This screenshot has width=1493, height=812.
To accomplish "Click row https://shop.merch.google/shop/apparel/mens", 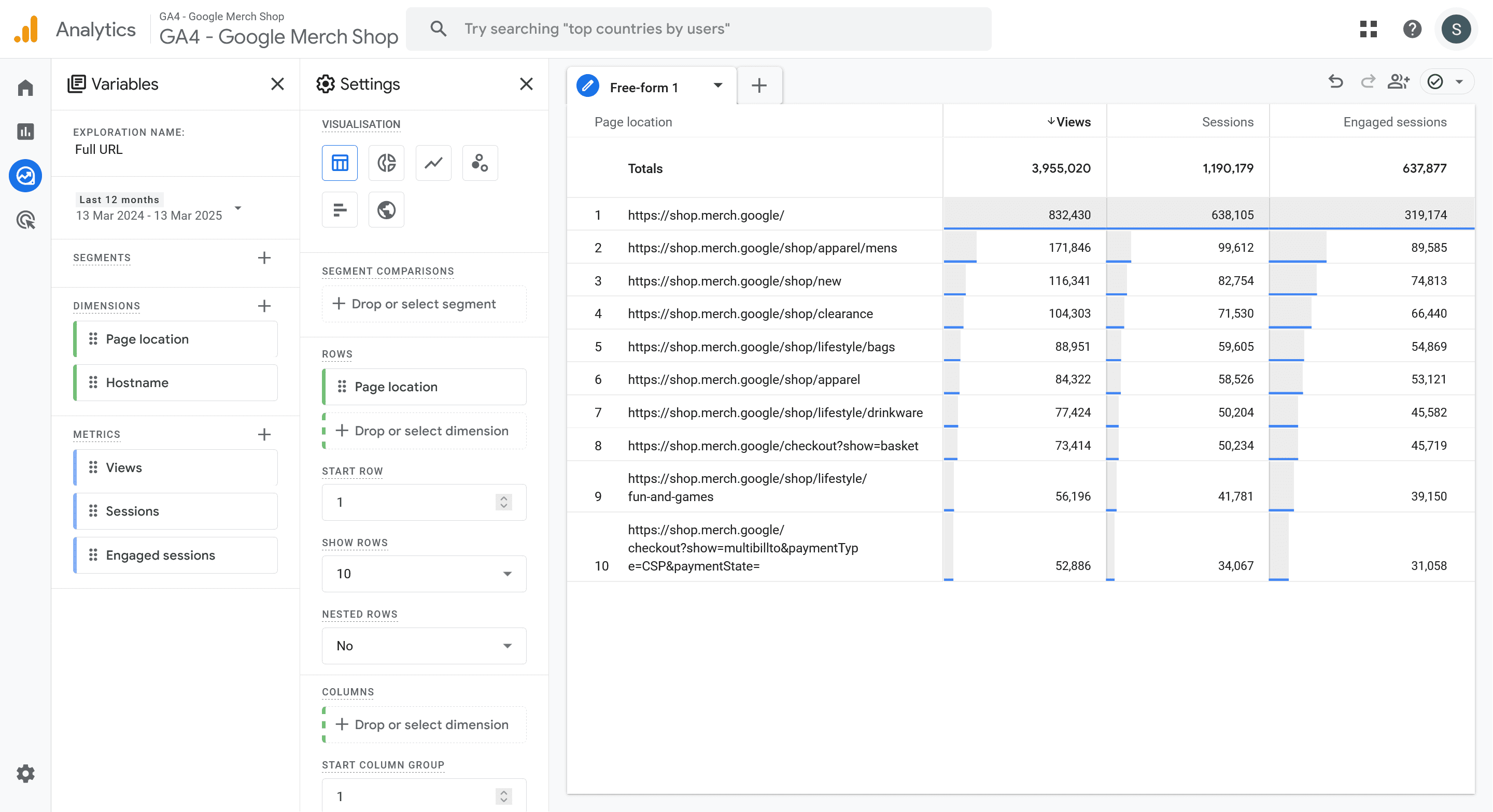I will coord(1021,248).
